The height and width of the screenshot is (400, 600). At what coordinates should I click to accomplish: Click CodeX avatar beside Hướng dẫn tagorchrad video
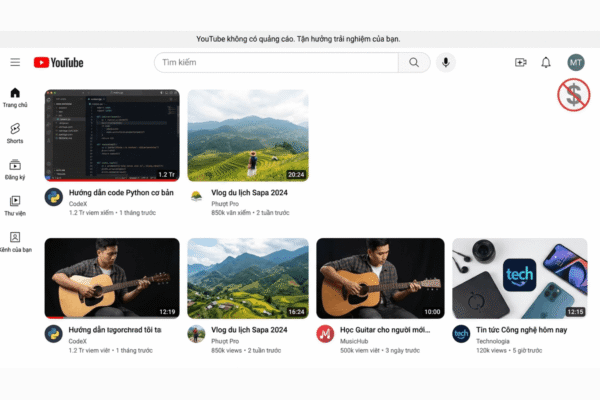54,334
